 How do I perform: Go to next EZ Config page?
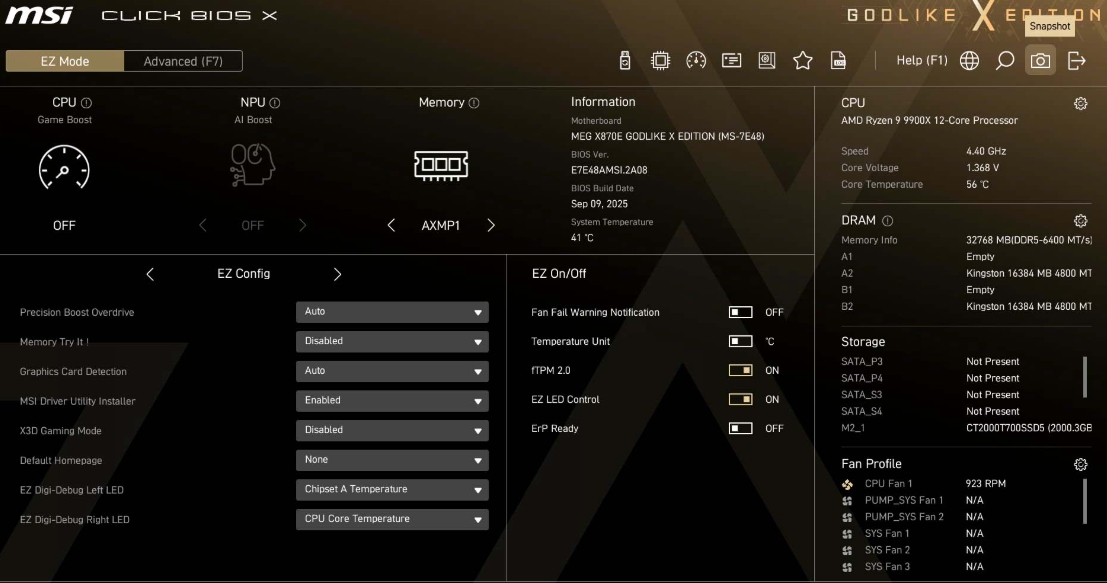(x=337, y=274)
